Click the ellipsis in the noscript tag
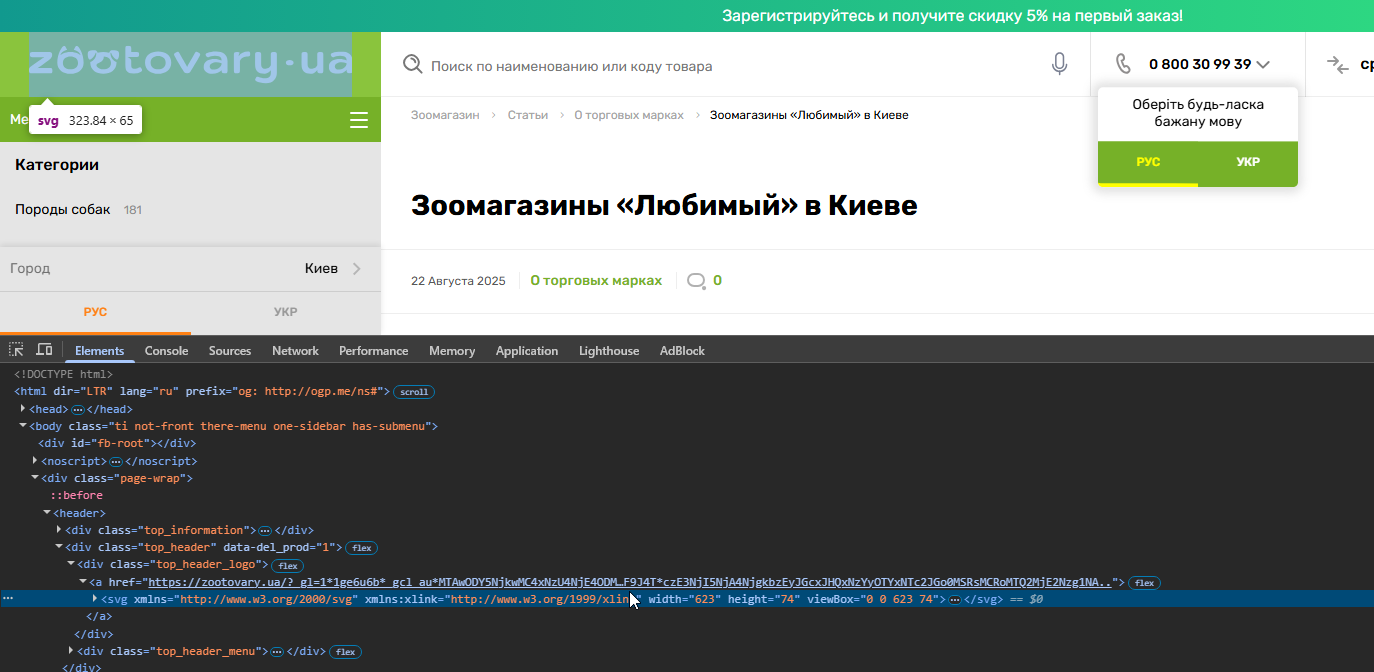This screenshot has width=1374, height=672. pyautogui.click(x=115, y=461)
